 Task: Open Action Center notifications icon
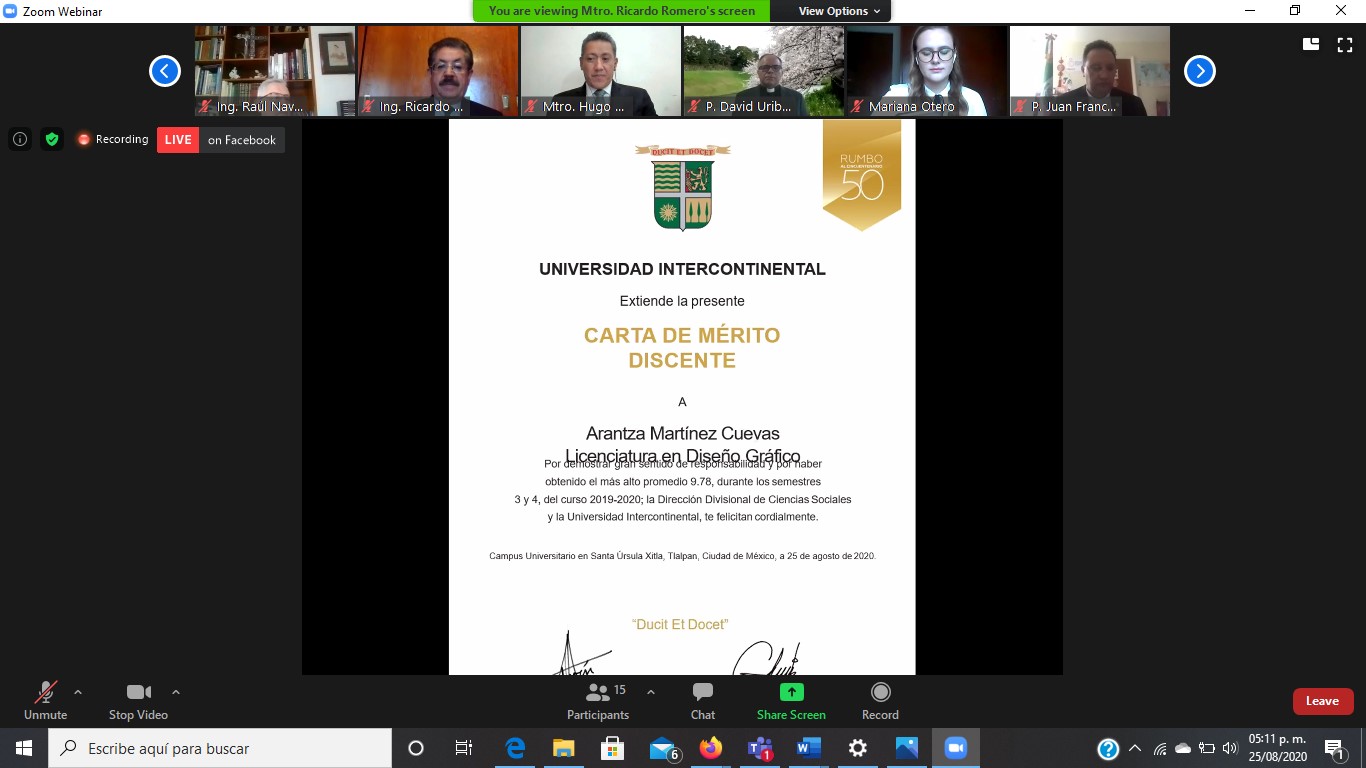[x=1336, y=748]
